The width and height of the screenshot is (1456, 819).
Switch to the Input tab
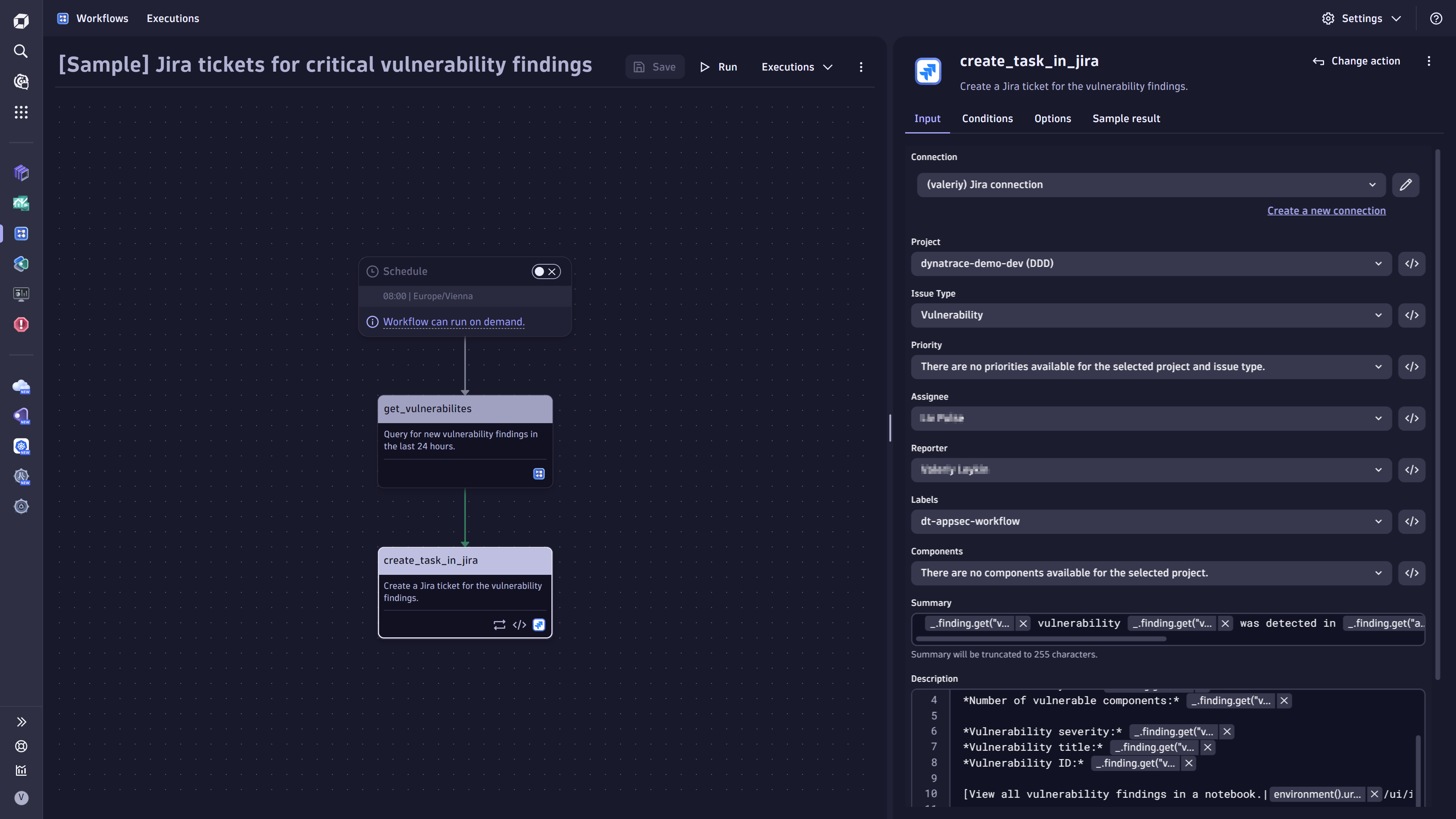927,119
